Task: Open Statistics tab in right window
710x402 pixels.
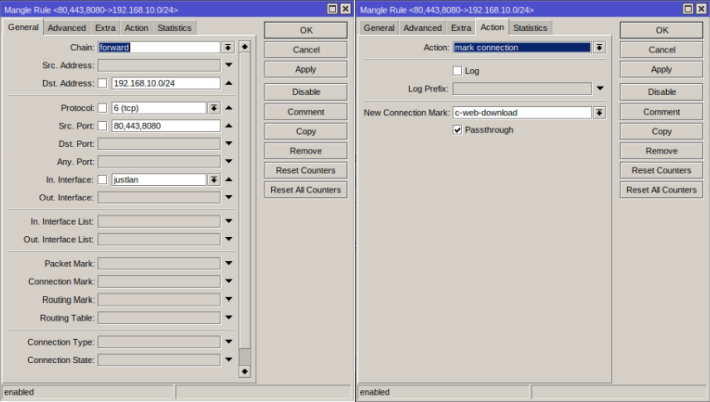Action: tap(530, 28)
